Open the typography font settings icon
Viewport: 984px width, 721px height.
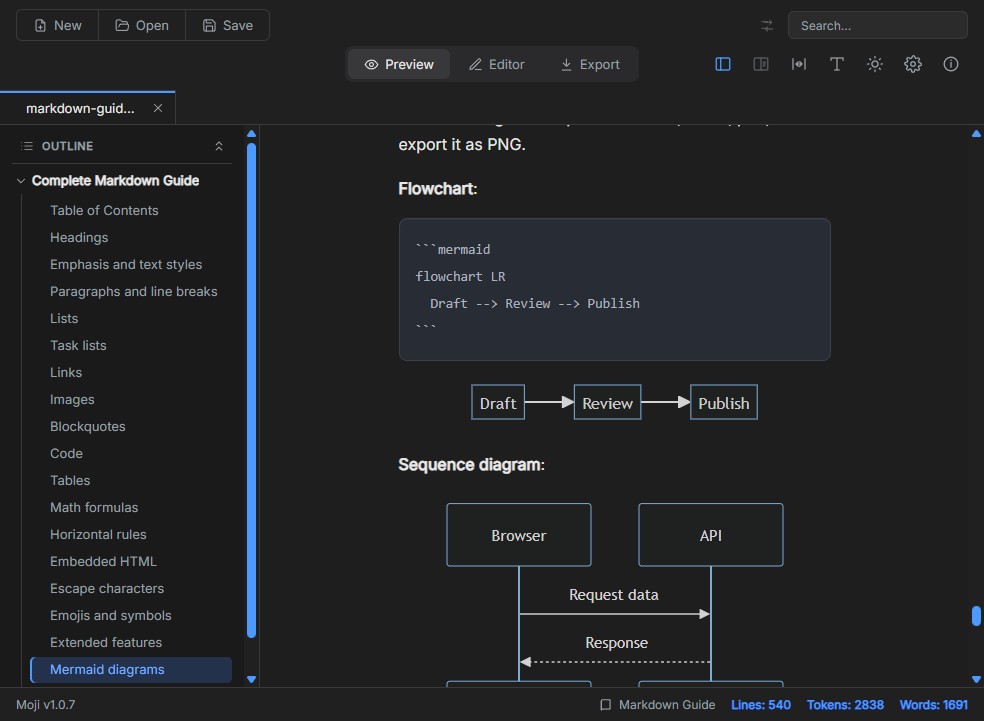tap(837, 64)
